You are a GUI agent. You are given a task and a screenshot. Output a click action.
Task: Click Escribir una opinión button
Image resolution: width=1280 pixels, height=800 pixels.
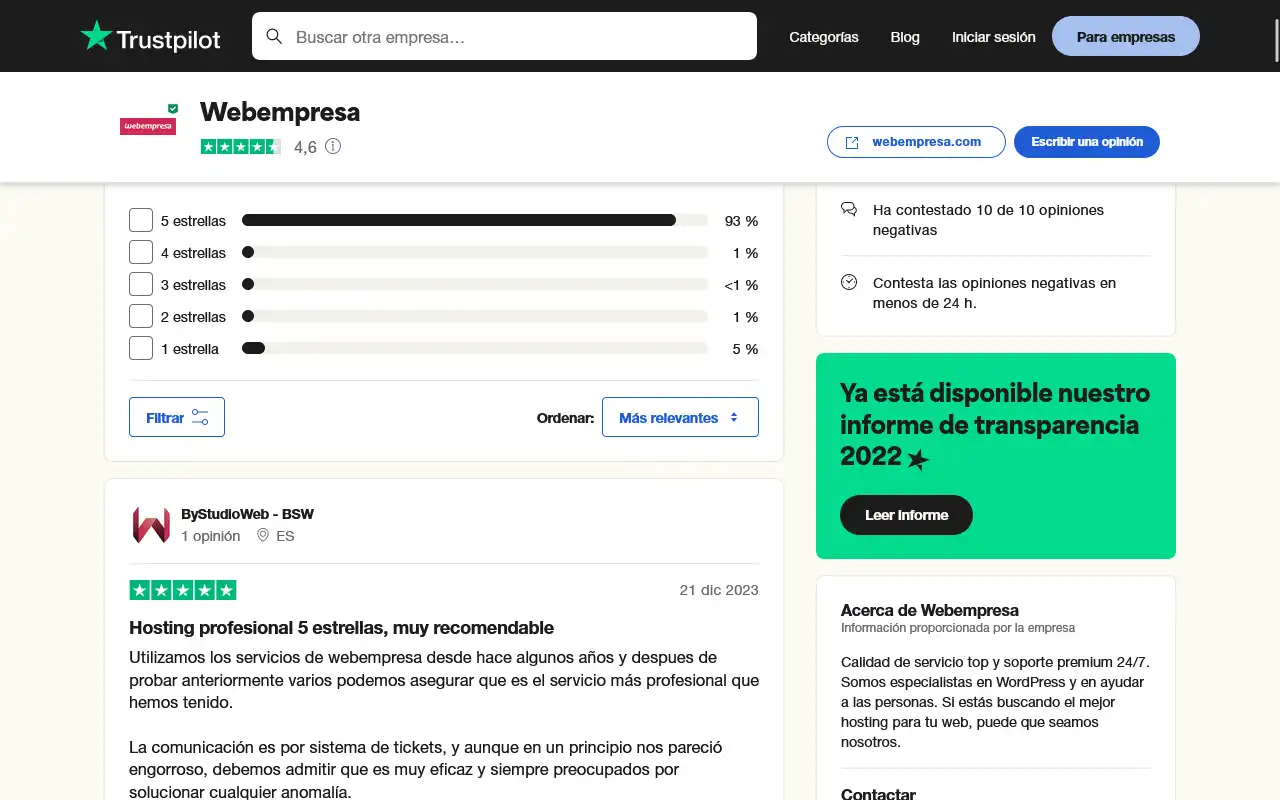[1087, 142]
